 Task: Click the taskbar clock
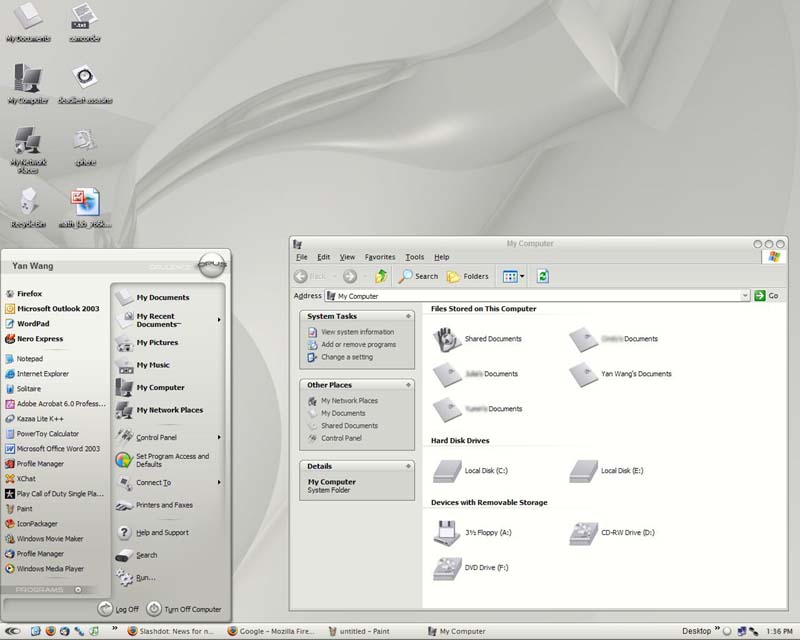coord(779,631)
